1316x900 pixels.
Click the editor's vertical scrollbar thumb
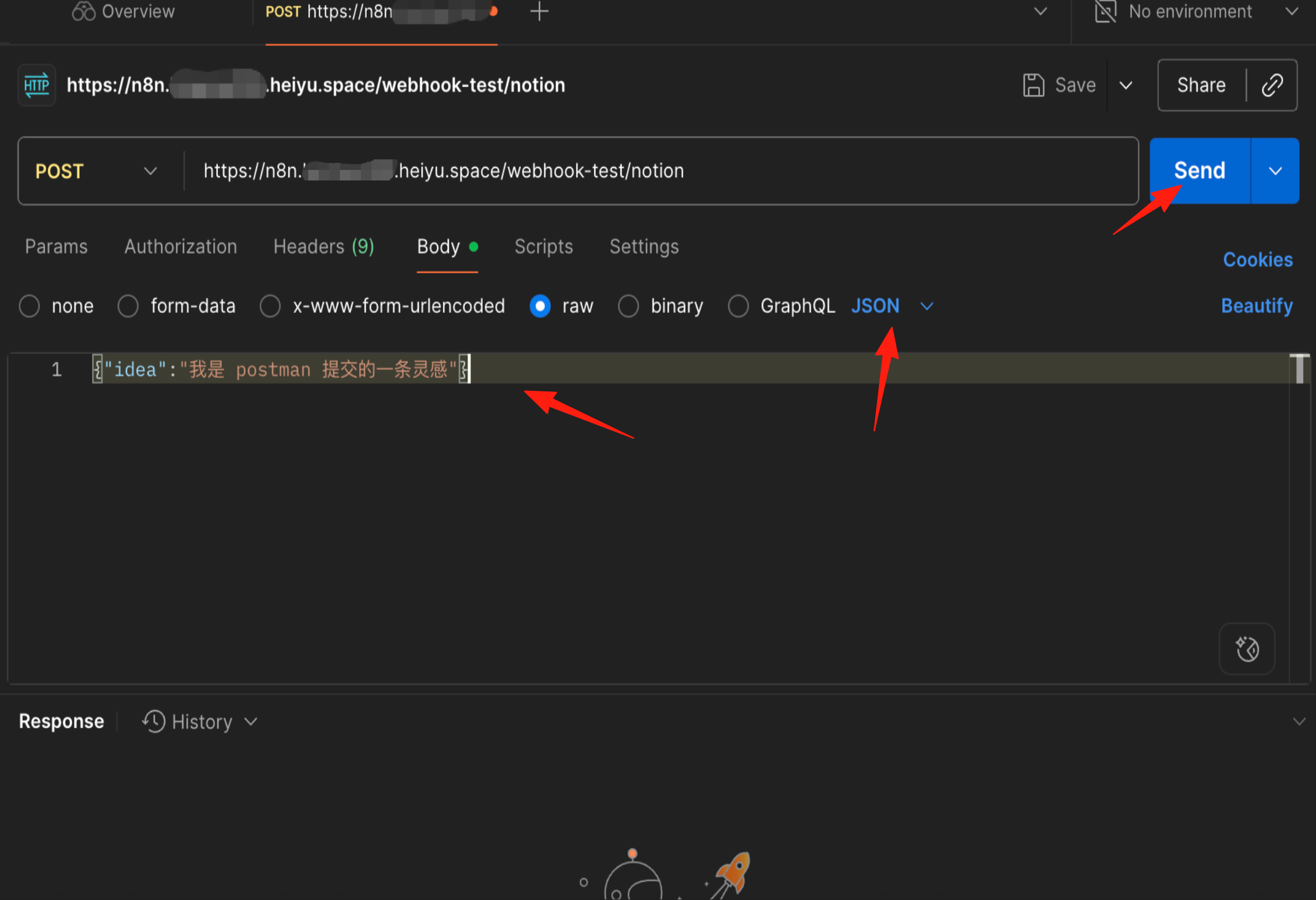pos(1300,369)
